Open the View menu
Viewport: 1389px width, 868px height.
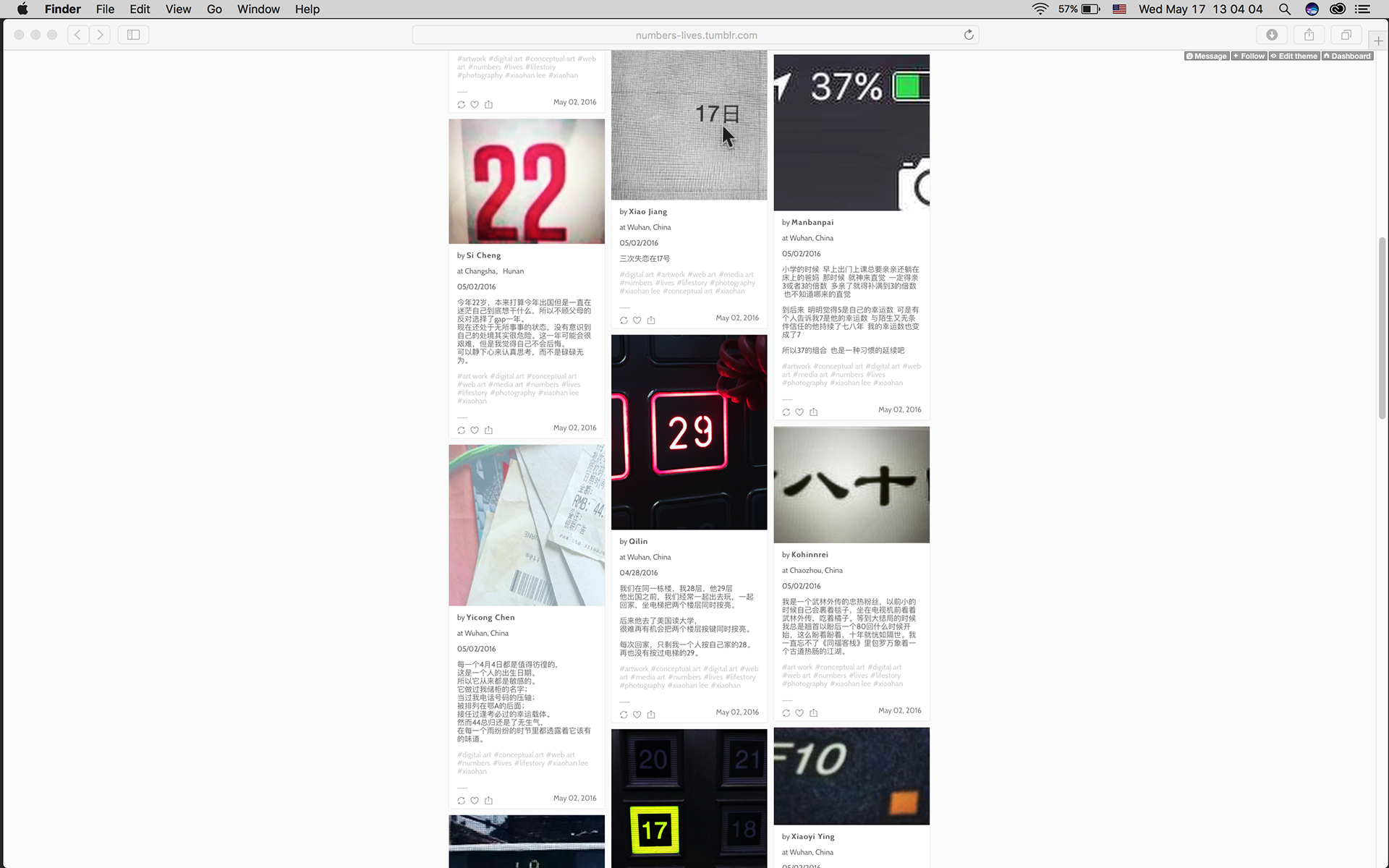click(178, 9)
